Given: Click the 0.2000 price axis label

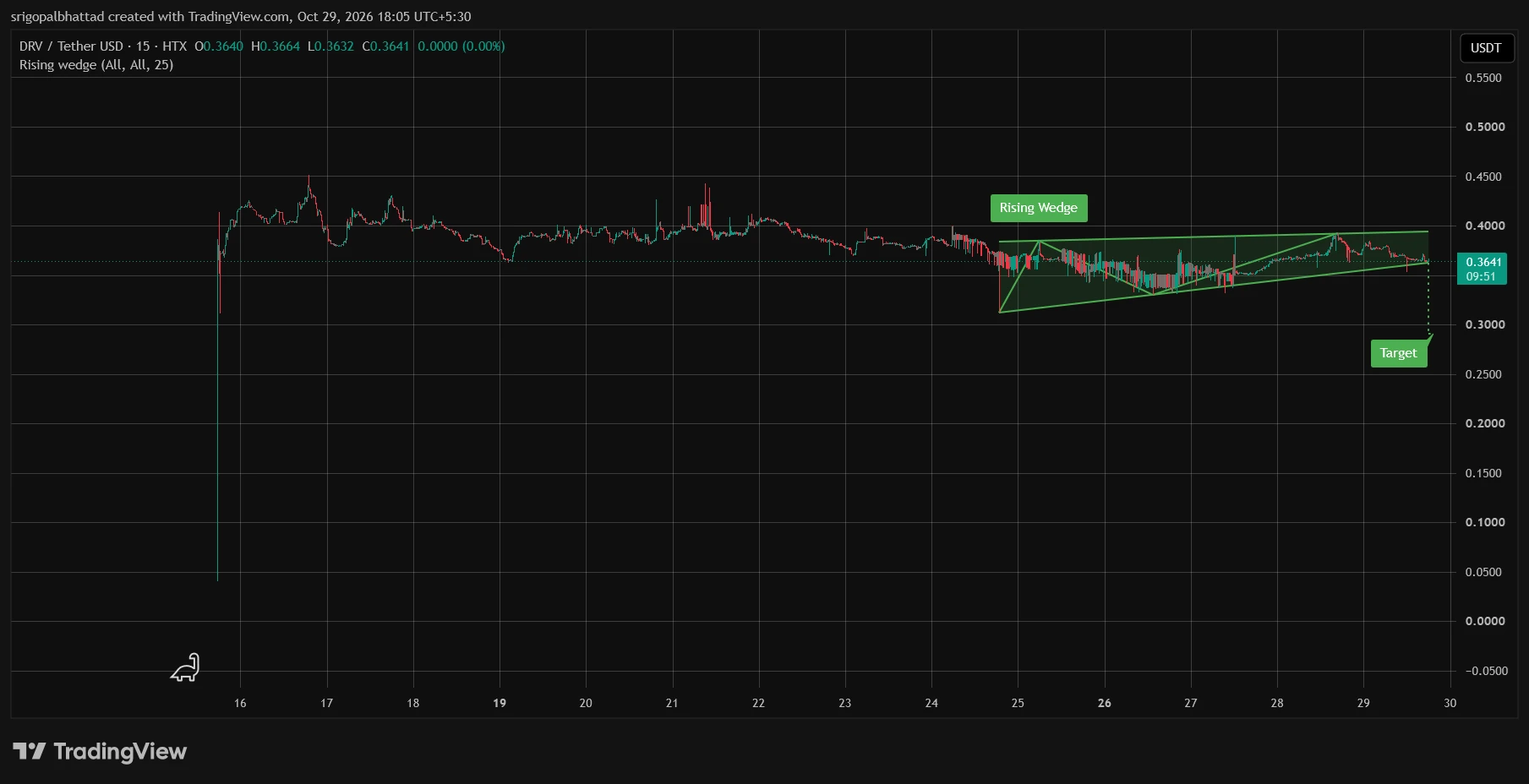Looking at the screenshot, I should [x=1484, y=423].
